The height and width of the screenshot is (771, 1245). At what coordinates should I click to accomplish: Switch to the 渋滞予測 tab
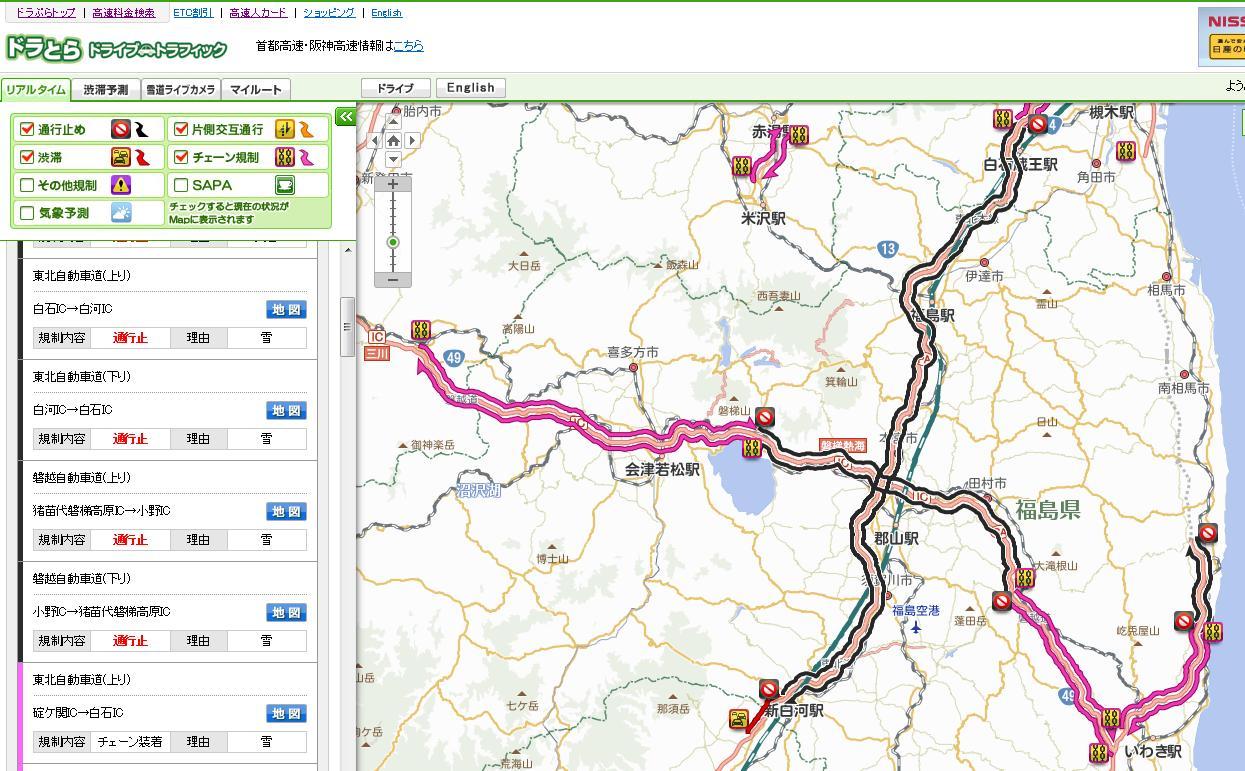tap(105, 89)
